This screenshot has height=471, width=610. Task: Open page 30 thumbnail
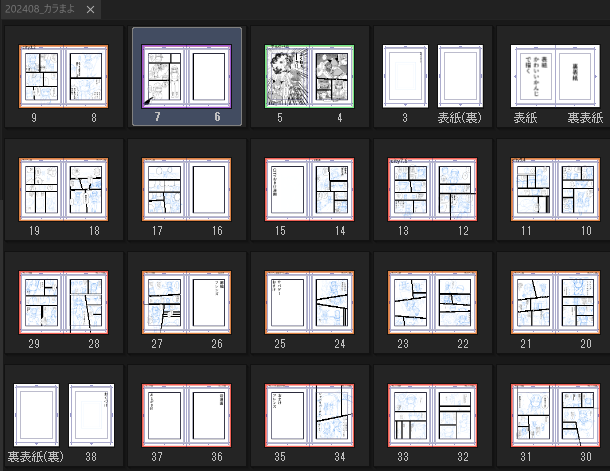pos(578,415)
